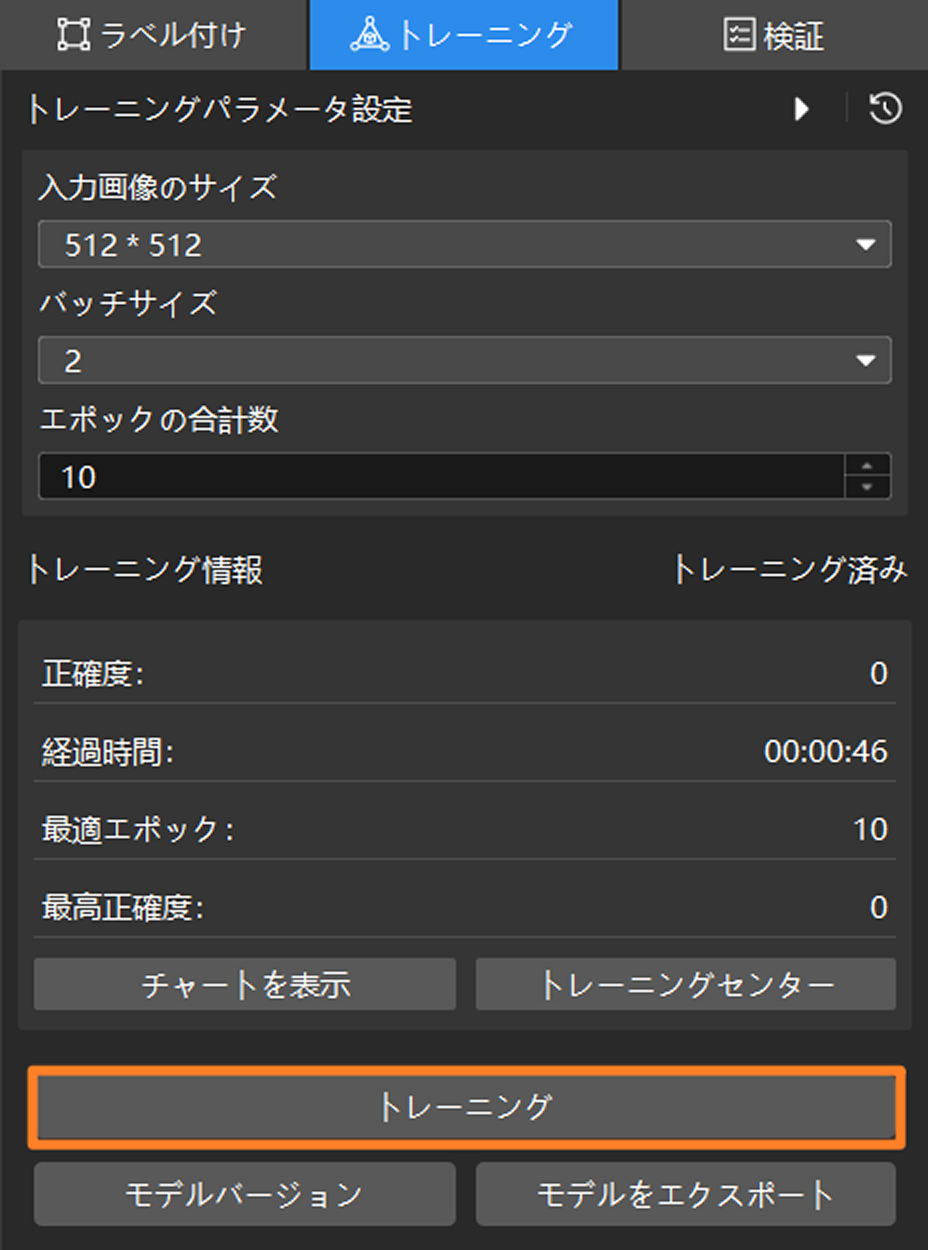
Task: Switch to the 検証 tab
Action: point(774,35)
